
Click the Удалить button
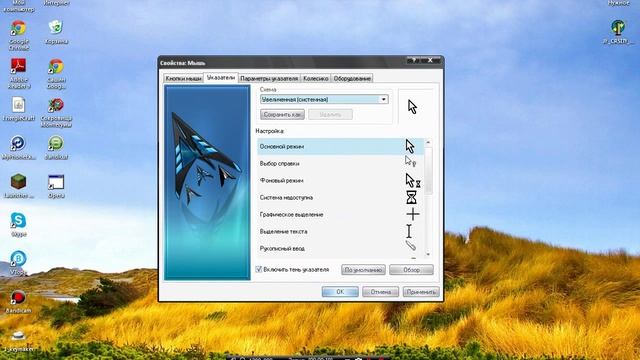(x=330, y=115)
